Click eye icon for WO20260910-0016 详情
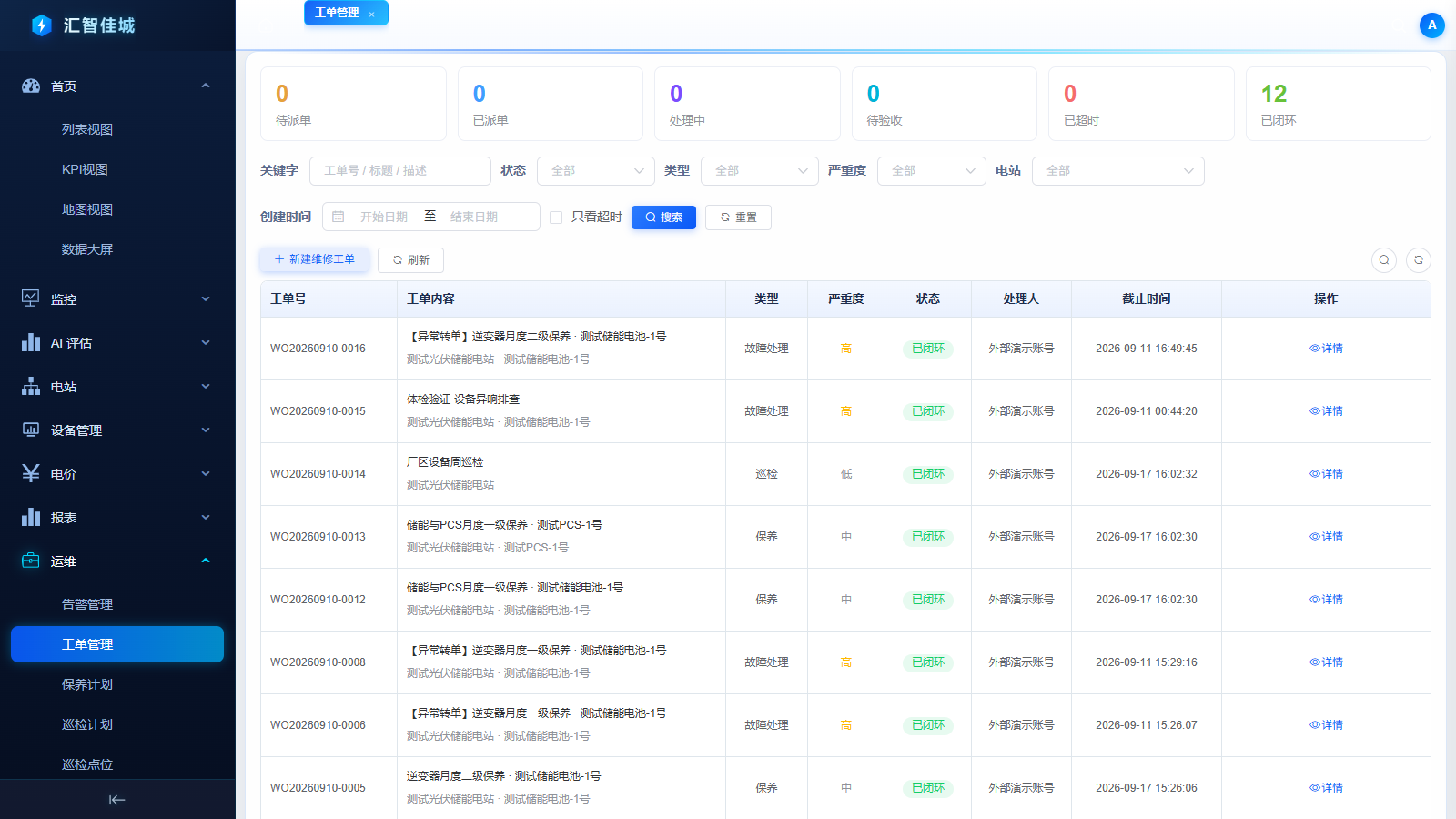 click(x=1315, y=349)
